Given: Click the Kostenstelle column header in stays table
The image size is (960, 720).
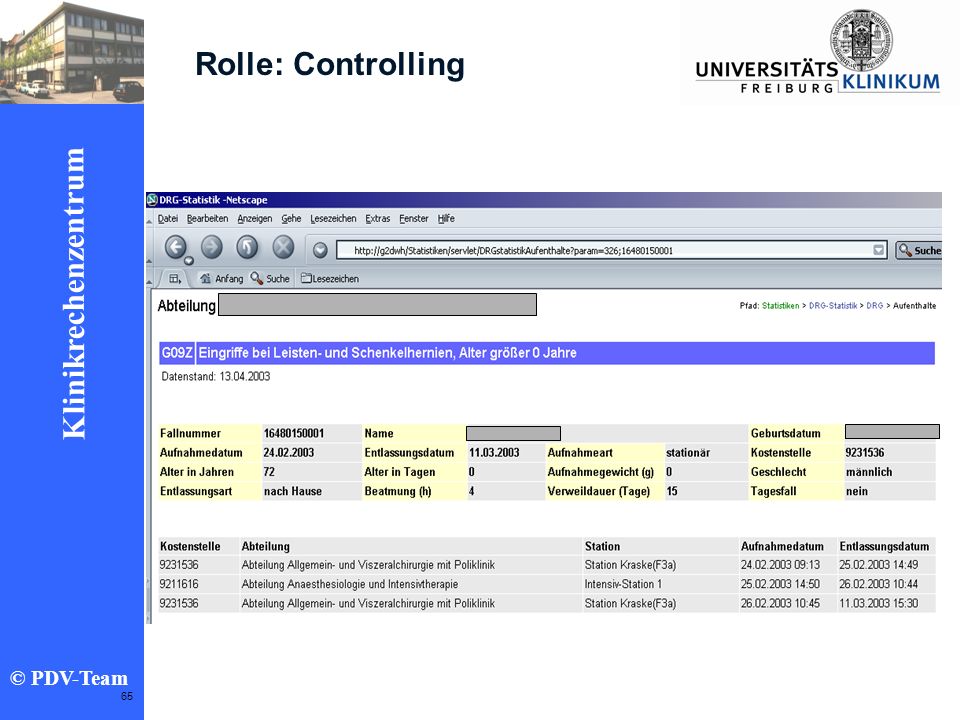Looking at the screenshot, I should point(190,546).
